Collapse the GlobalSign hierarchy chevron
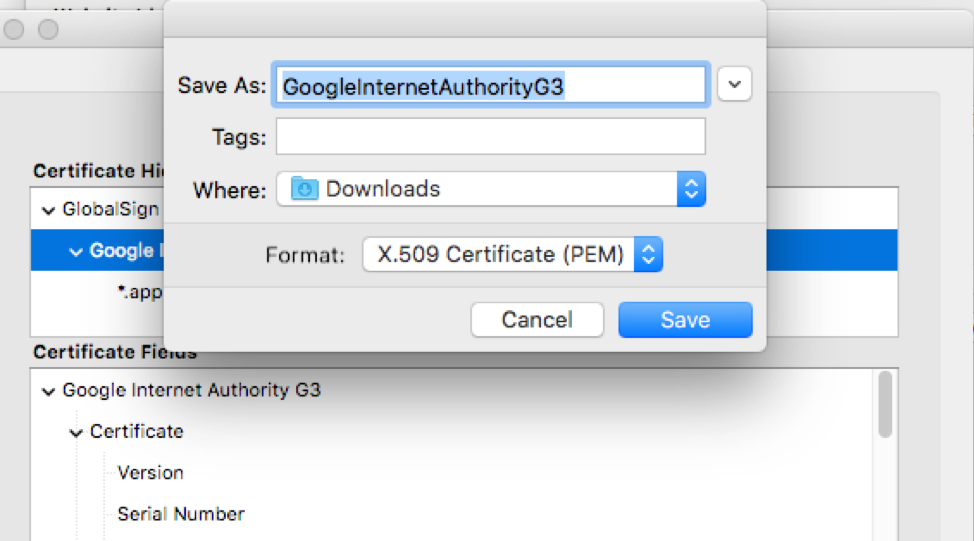Image resolution: width=974 pixels, height=541 pixels. [48, 210]
